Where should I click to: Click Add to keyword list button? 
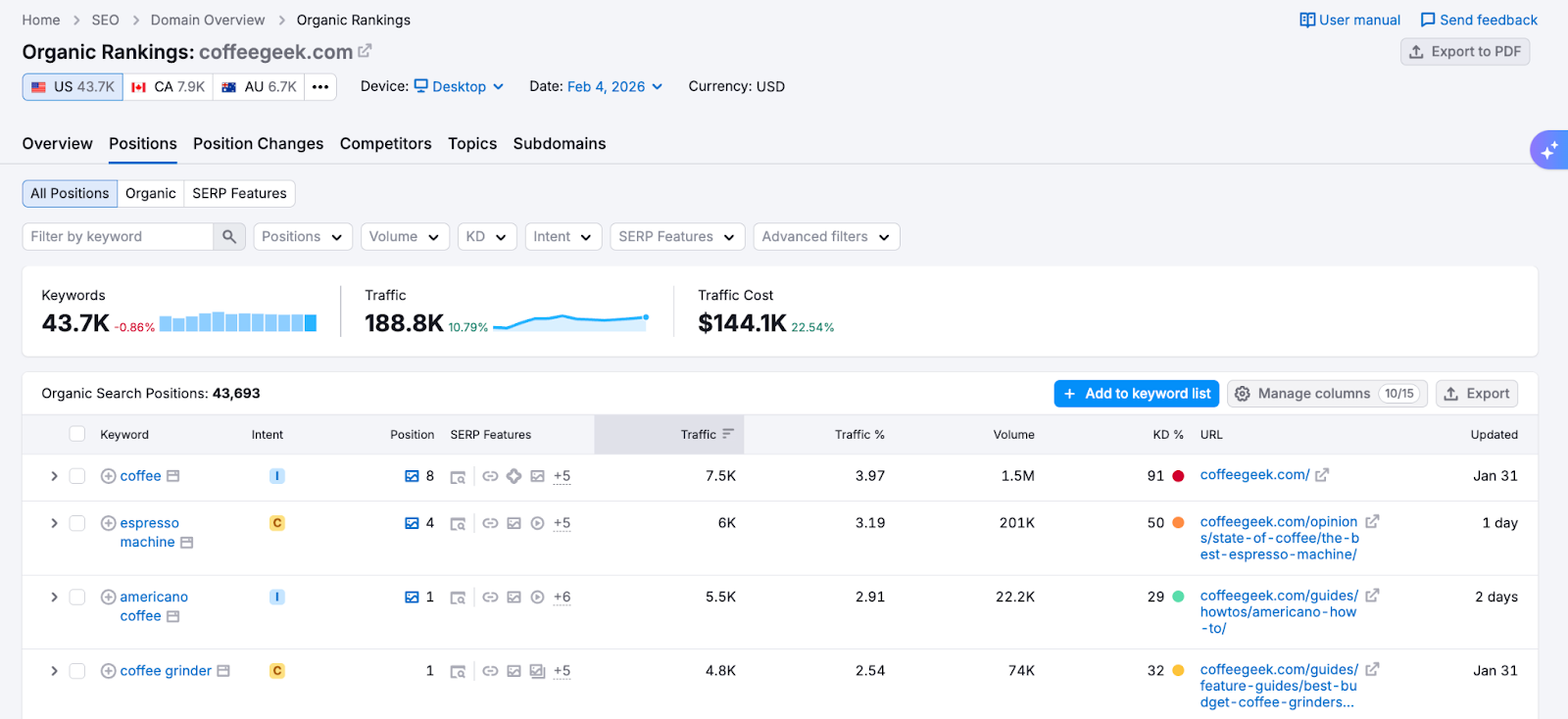(1137, 394)
